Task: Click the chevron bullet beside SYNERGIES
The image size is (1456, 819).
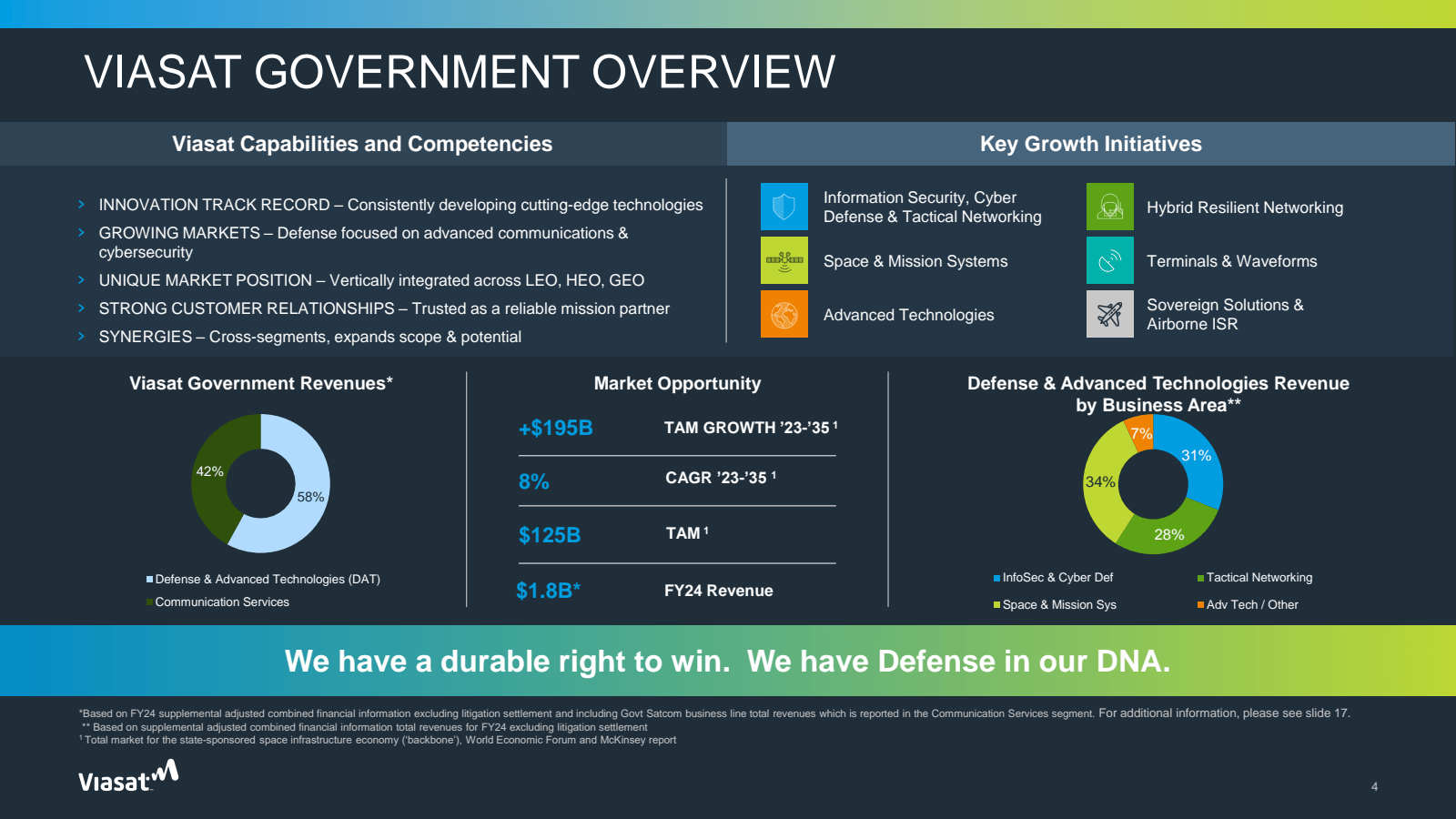Action: tap(81, 337)
